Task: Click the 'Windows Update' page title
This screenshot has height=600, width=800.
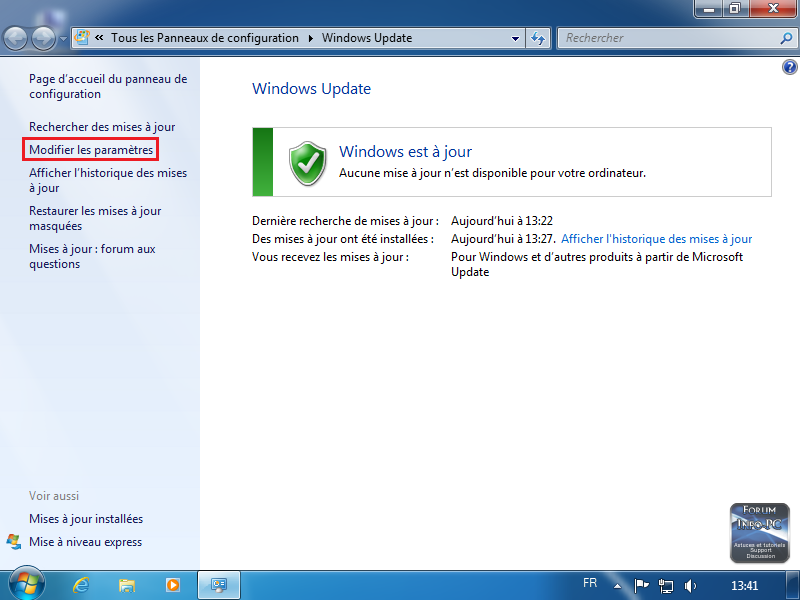Action: click(x=311, y=89)
